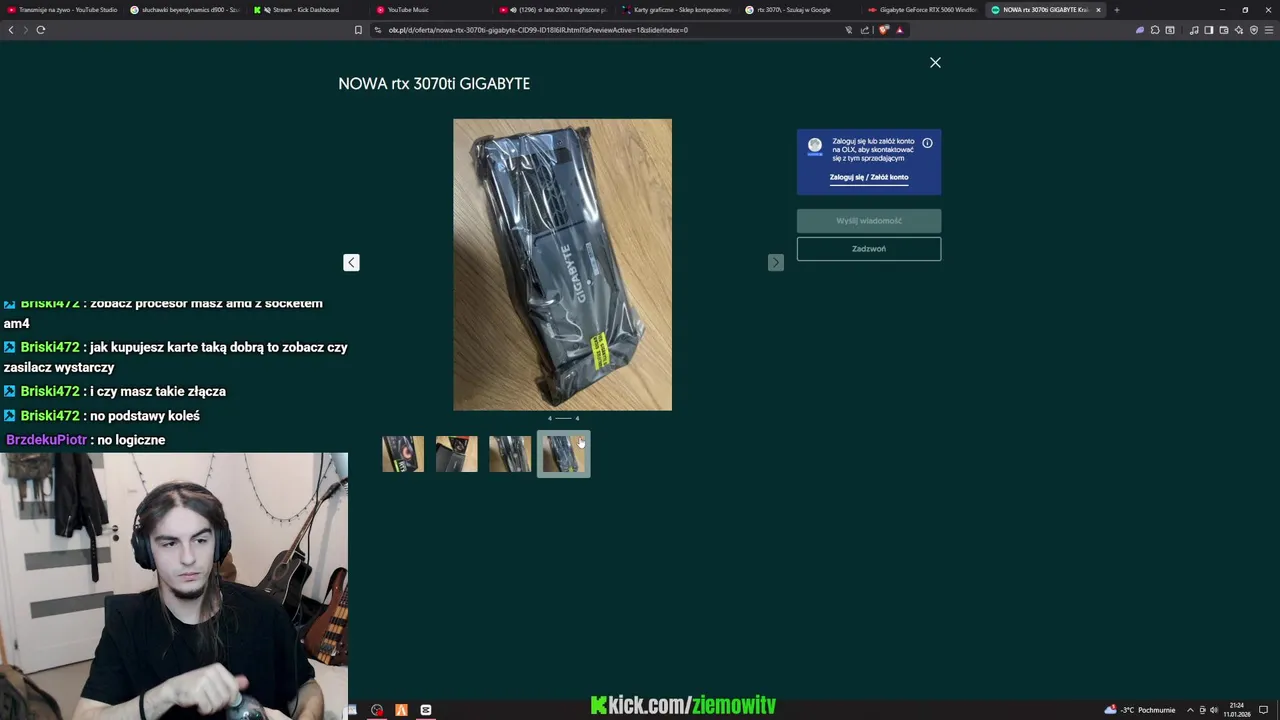Open the Leo AI leaf icon
Screen dimensions: 1280x720
point(1139,30)
